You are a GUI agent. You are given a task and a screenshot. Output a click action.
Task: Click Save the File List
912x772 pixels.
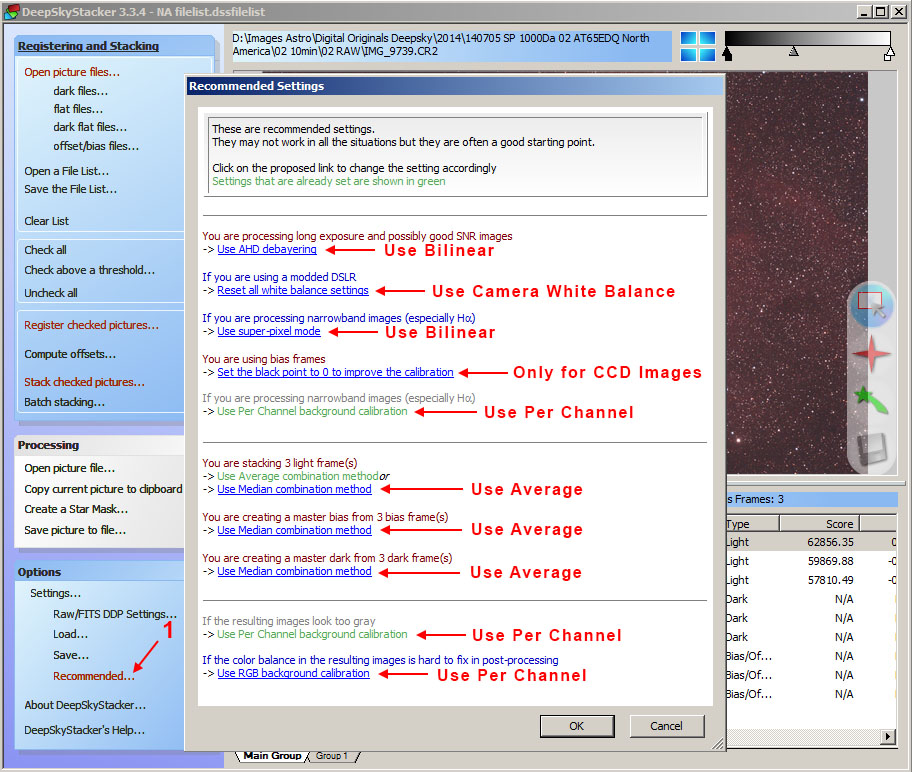pyautogui.click(x=70, y=189)
